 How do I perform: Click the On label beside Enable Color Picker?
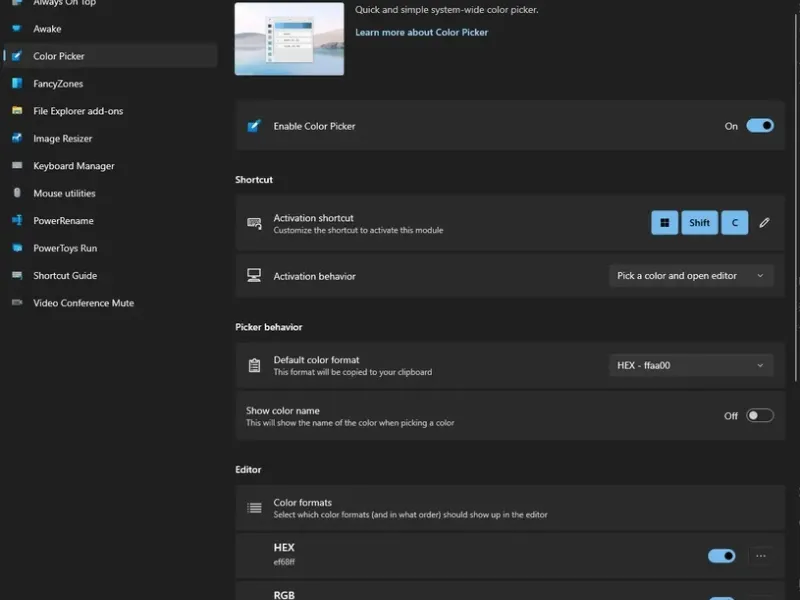731,126
